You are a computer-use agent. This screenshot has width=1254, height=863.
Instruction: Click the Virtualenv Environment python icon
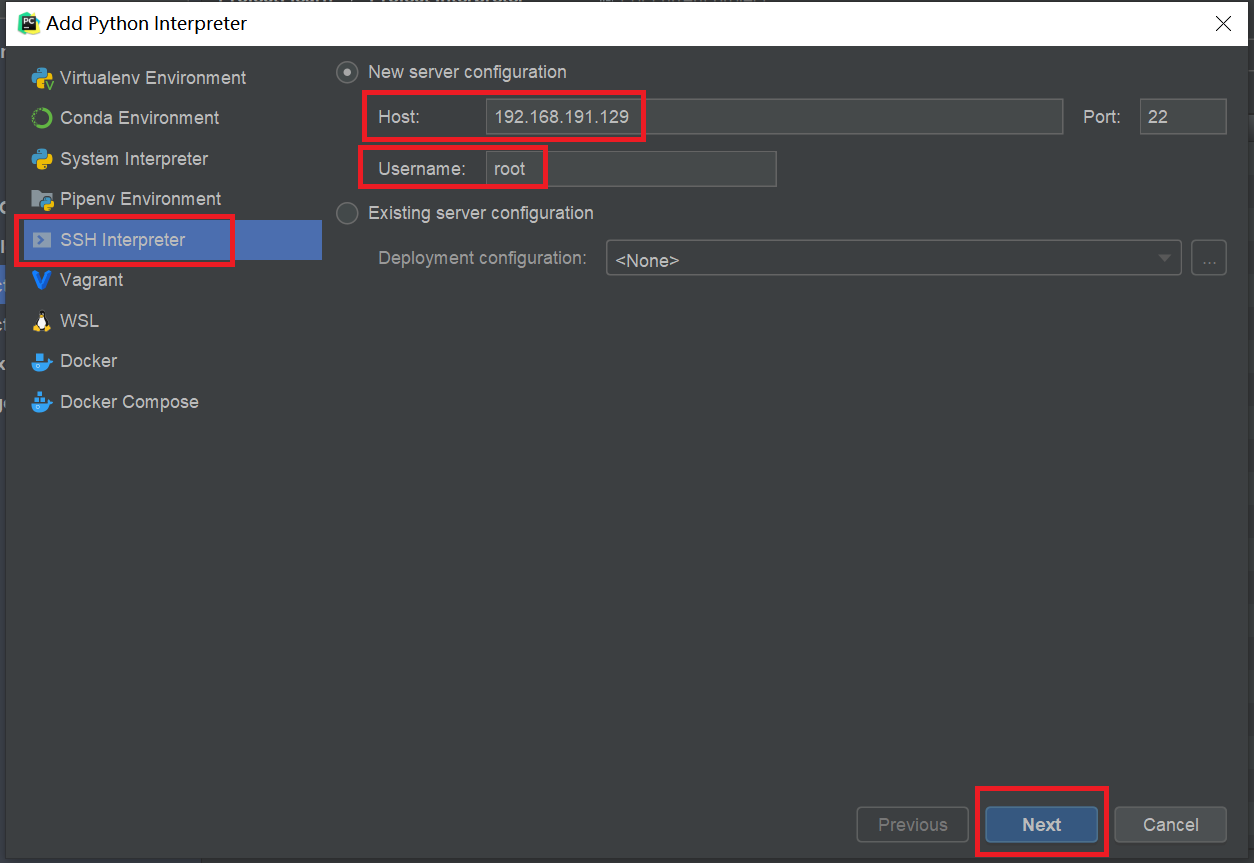pyautogui.click(x=42, y=78)
